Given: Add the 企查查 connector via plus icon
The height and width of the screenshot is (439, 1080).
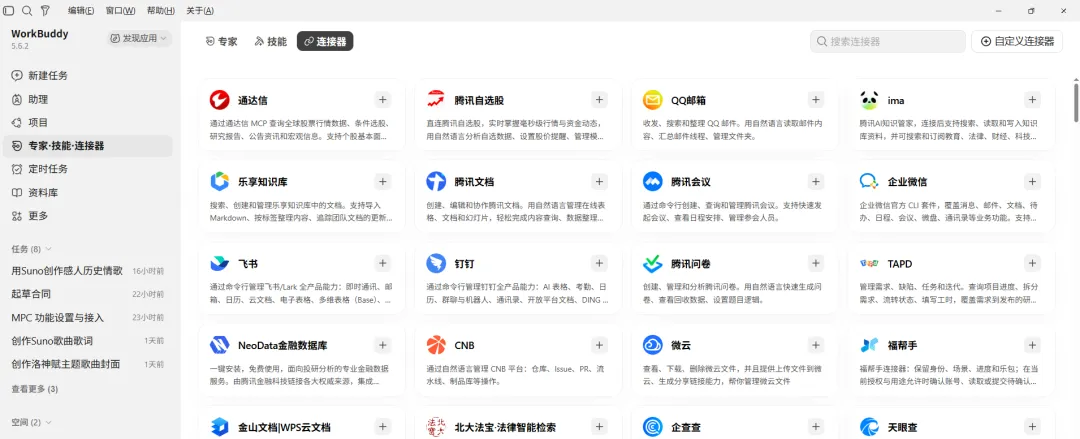Looking at the screenshot, I should point(816,427).
